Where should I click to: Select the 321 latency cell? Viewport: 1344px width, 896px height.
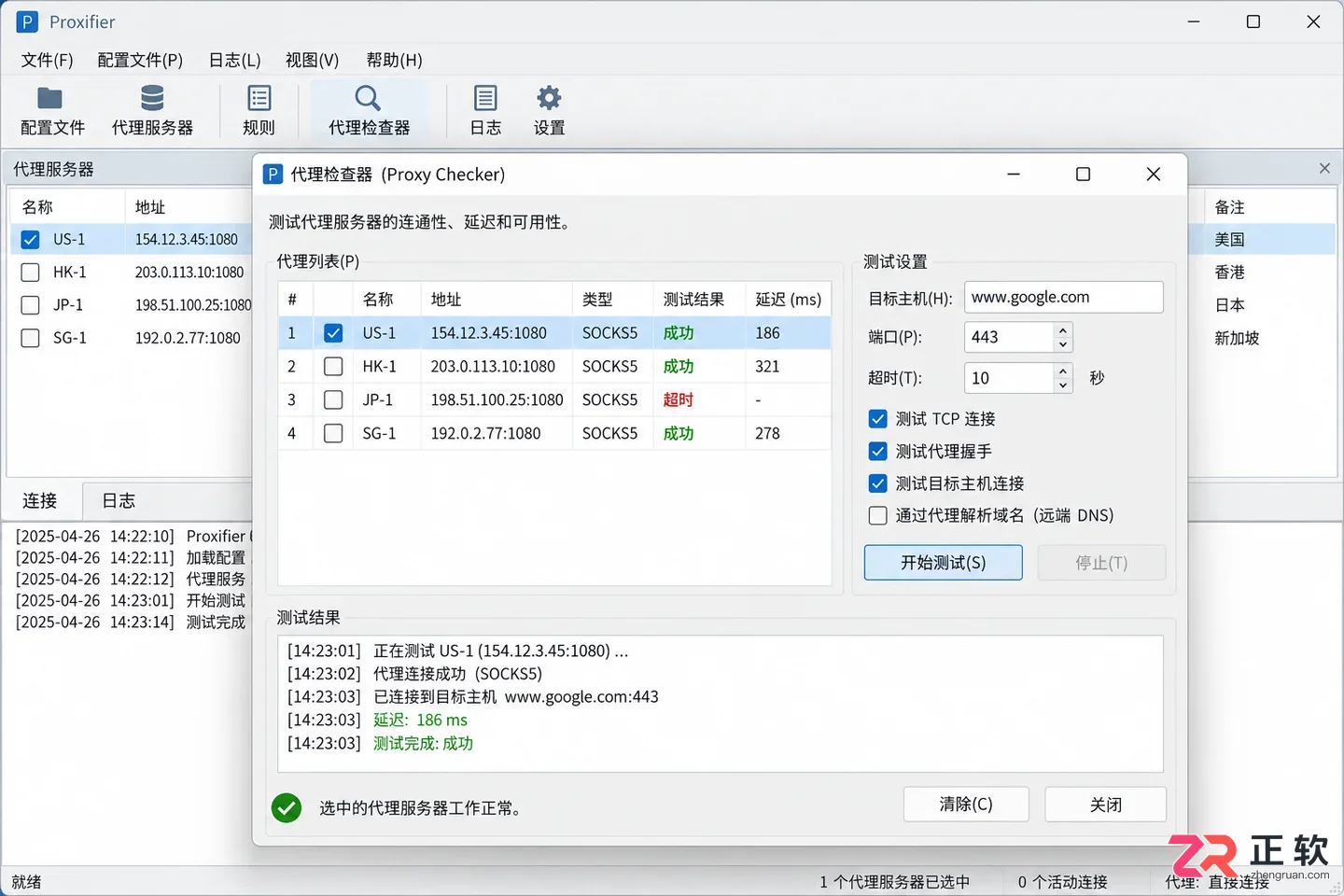[x=767, y=367]
